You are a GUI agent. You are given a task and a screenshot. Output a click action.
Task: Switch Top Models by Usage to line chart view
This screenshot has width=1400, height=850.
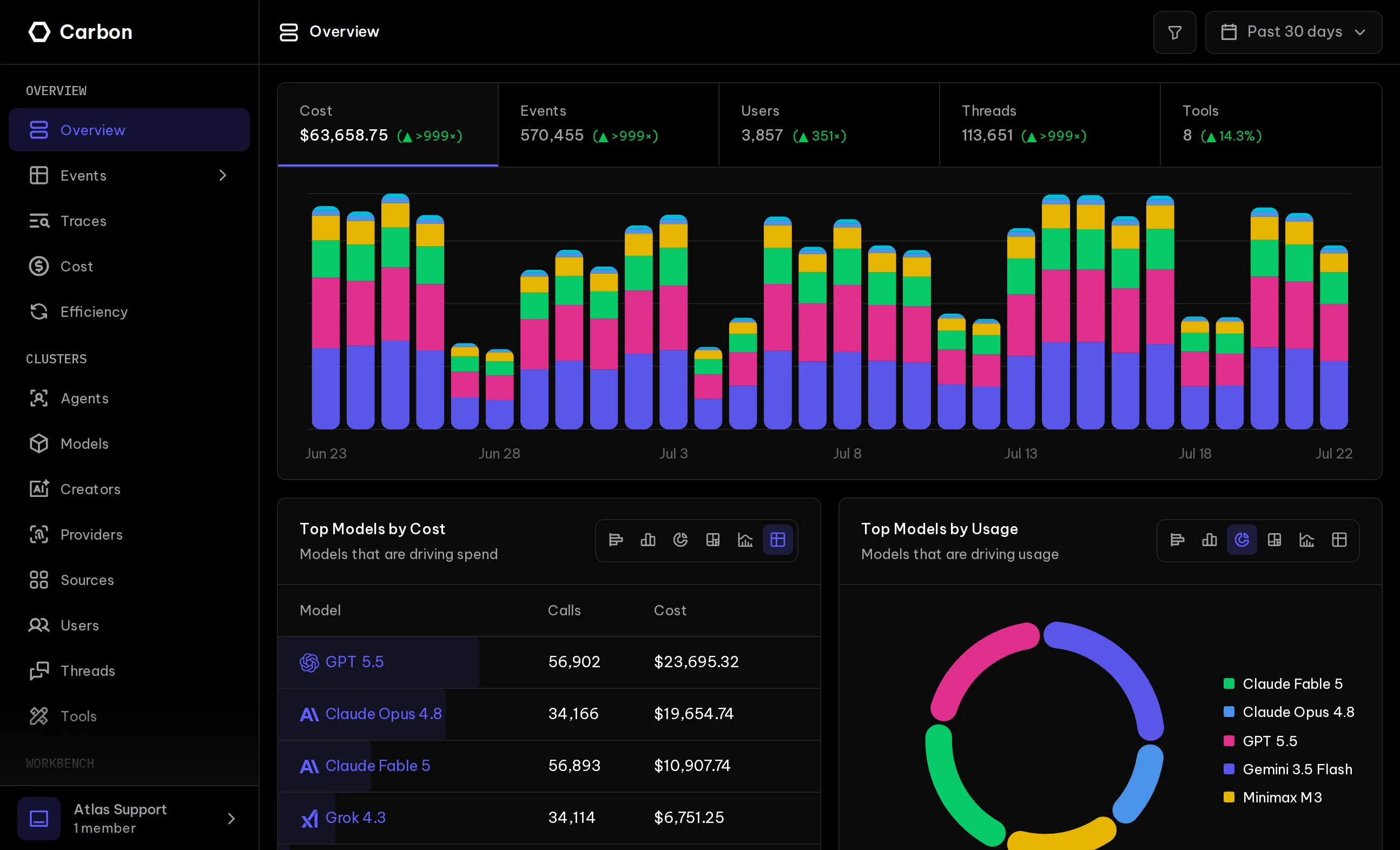click(x=1307, y=540)
